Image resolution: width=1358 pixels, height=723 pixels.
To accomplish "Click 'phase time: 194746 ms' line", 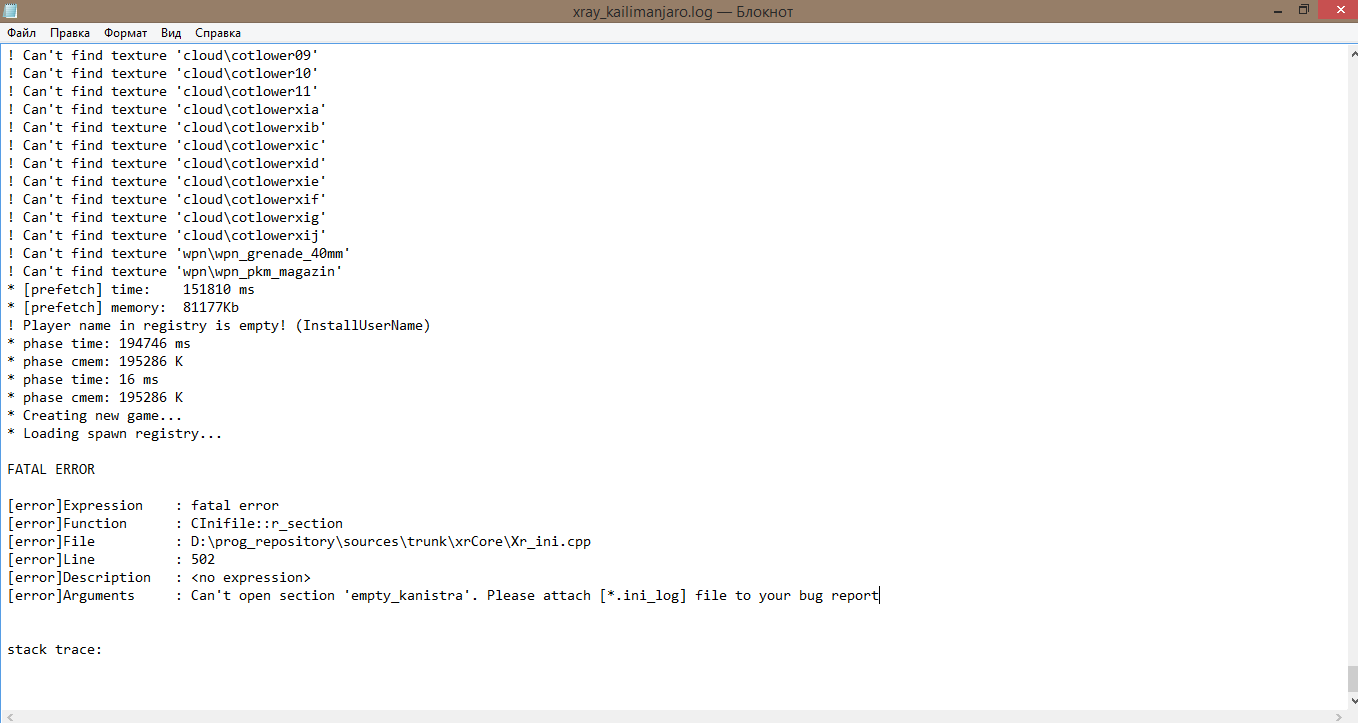I will point(99,343).
